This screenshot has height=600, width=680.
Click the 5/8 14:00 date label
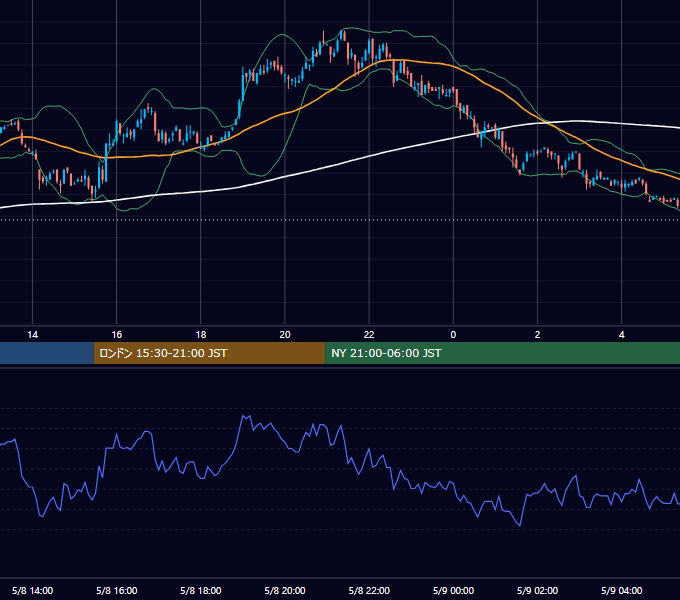click(x=33, y=591)
